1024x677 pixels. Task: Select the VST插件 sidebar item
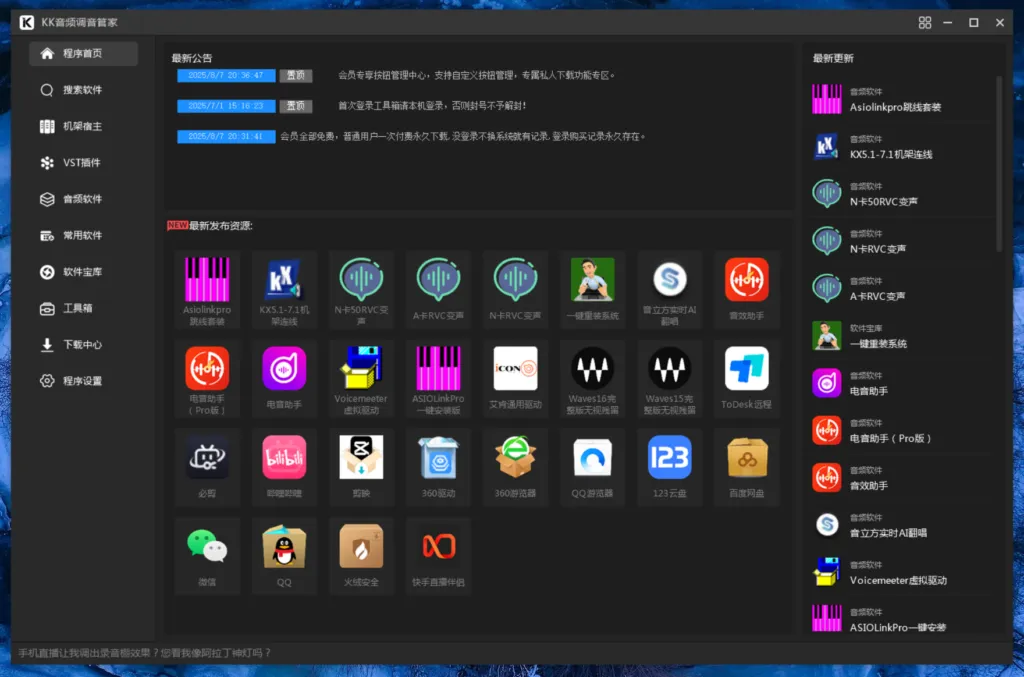pyautogui.click(x=83, y=163)
